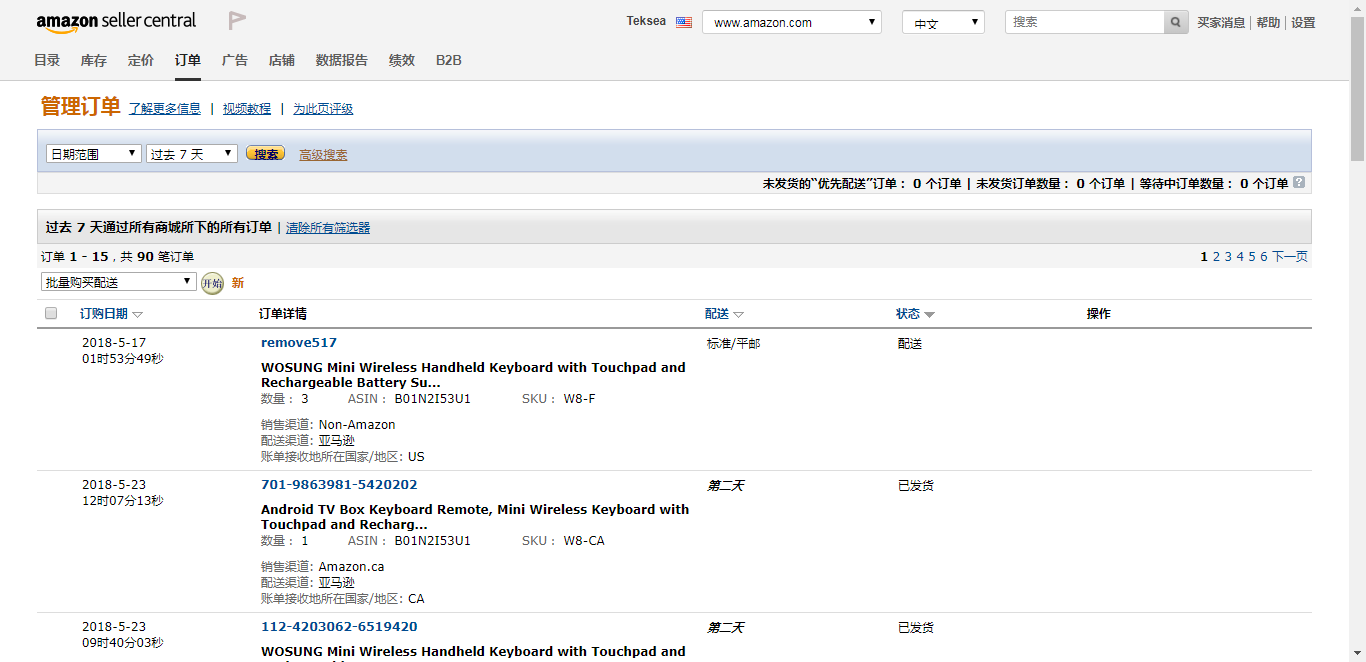This screenshot has height=662, width=1366.
Task: Click the search magnifier button
Action: (x=1176, y=22)
